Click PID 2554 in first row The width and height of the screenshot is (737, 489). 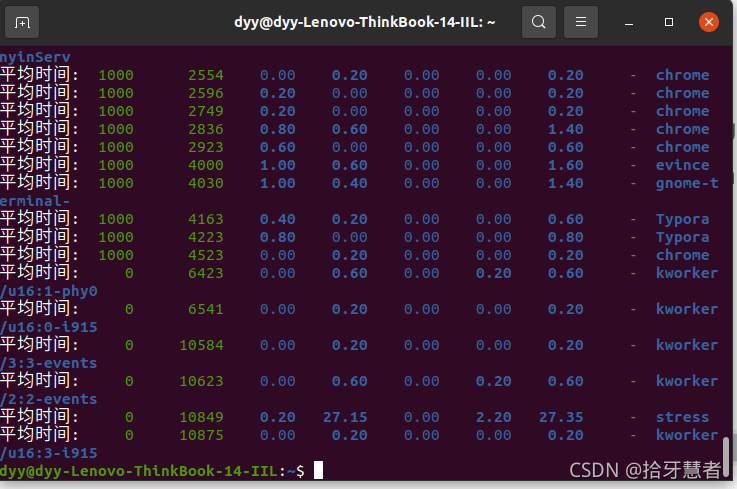[x=206, y=75]
